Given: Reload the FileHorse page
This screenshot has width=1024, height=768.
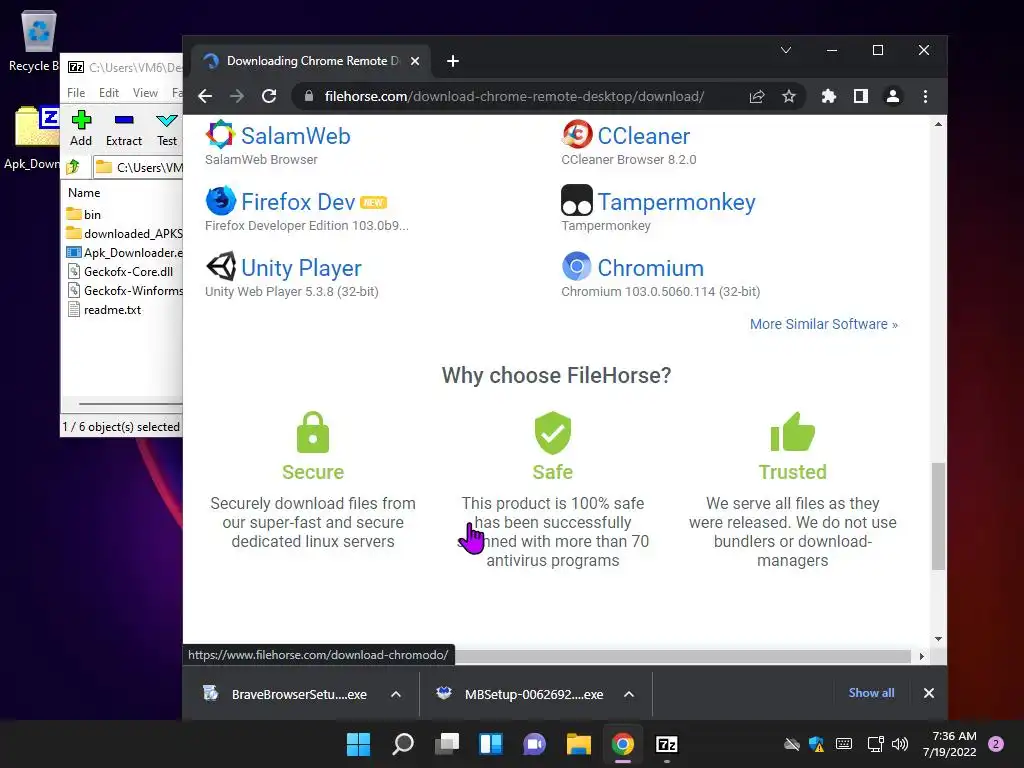Looking at the screenshot, I should [x=269, y=97].
